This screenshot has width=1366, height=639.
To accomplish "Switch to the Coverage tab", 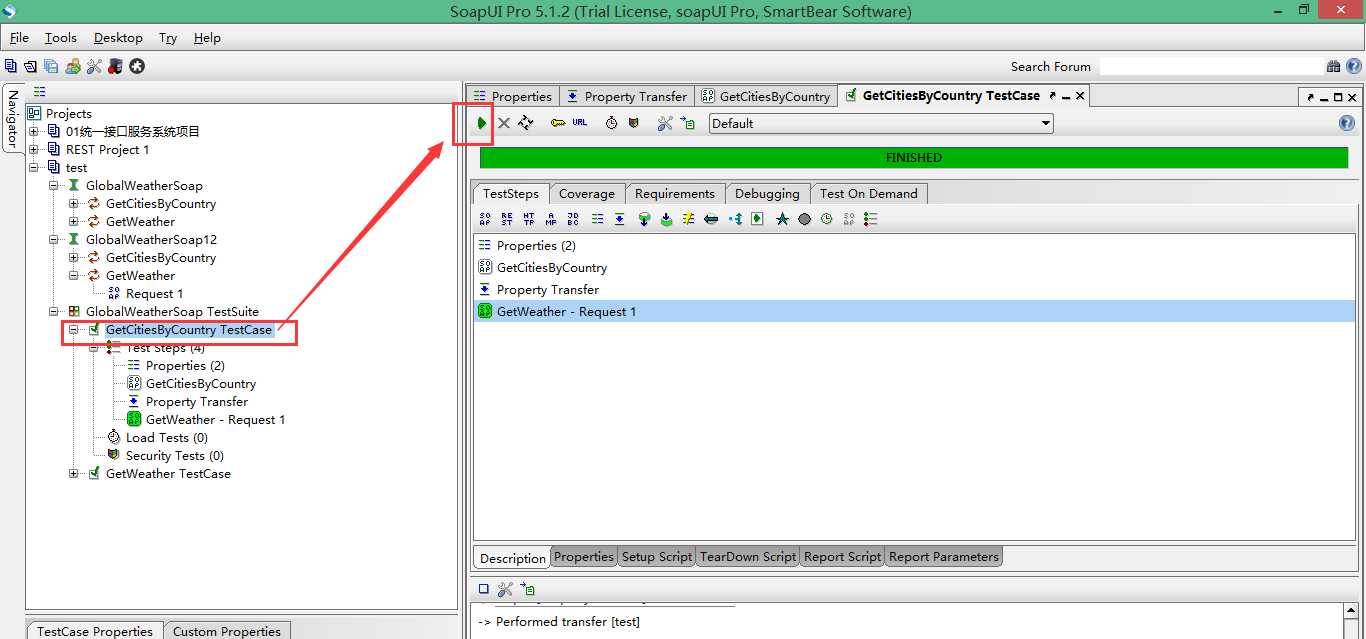I will pos(587,194).
